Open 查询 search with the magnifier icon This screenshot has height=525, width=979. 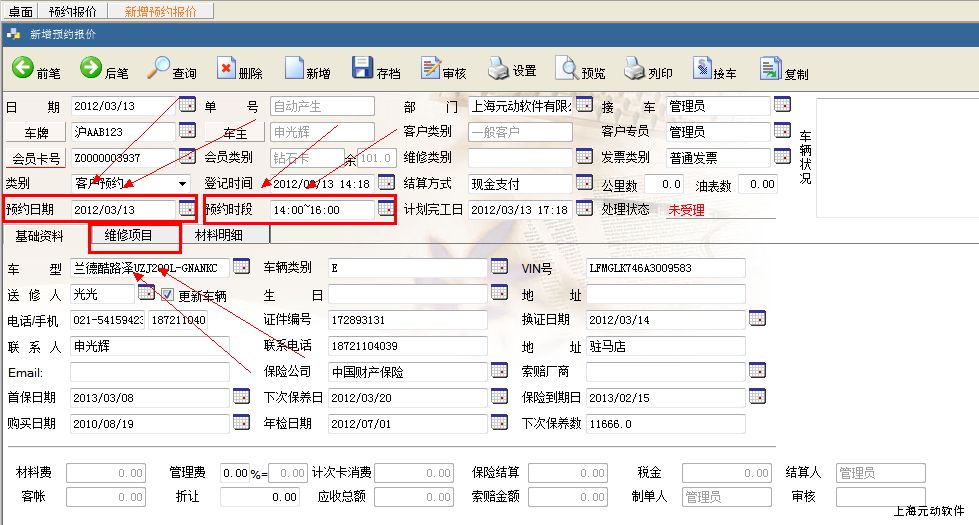coord(159,68)
